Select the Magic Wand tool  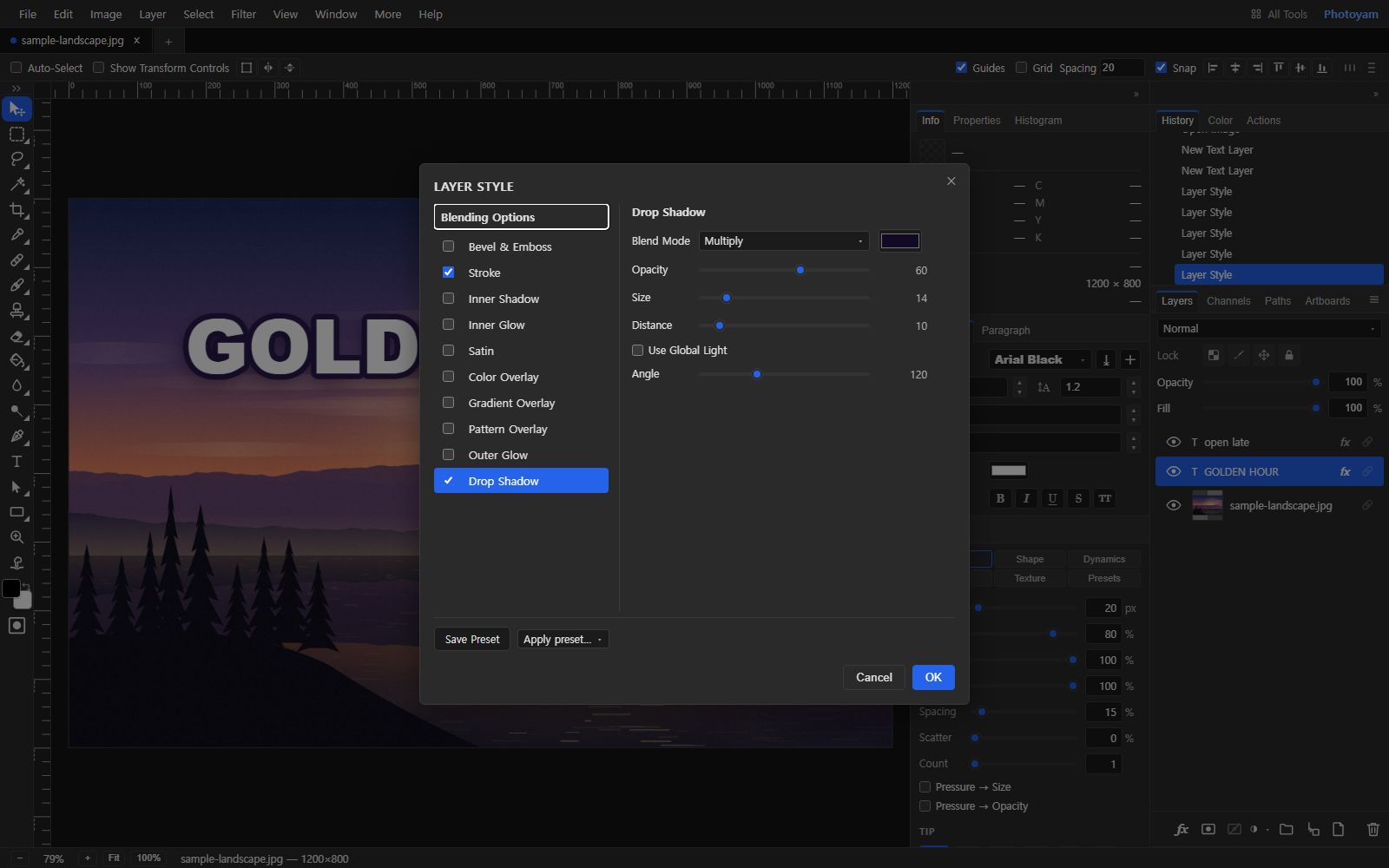(x=16, y=184)
